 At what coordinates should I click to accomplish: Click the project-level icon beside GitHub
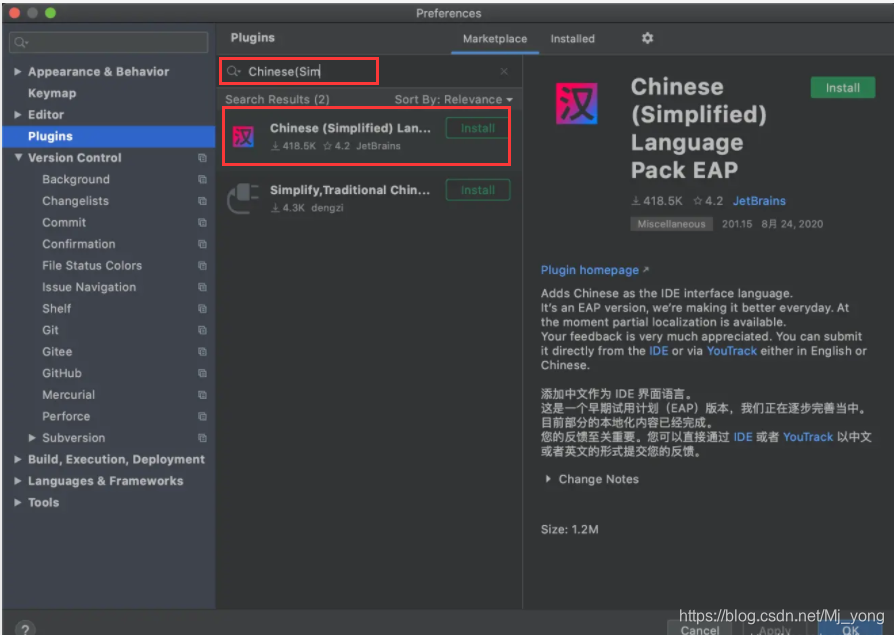click(202, 373)
